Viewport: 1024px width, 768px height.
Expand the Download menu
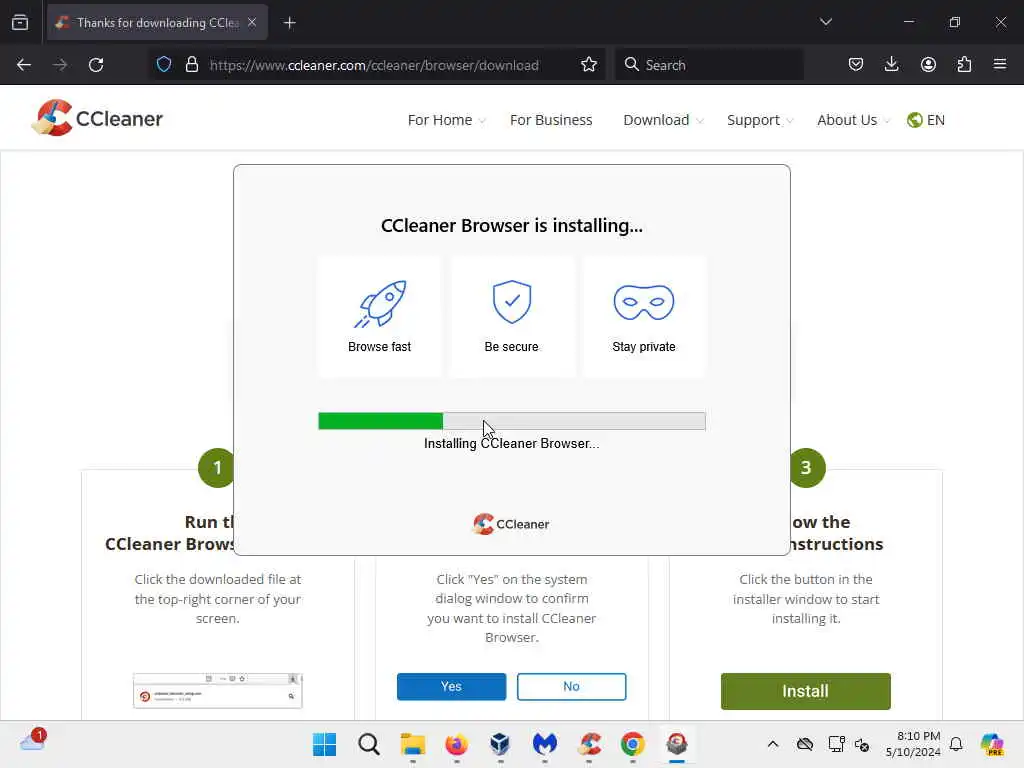[x=663, y=120]
